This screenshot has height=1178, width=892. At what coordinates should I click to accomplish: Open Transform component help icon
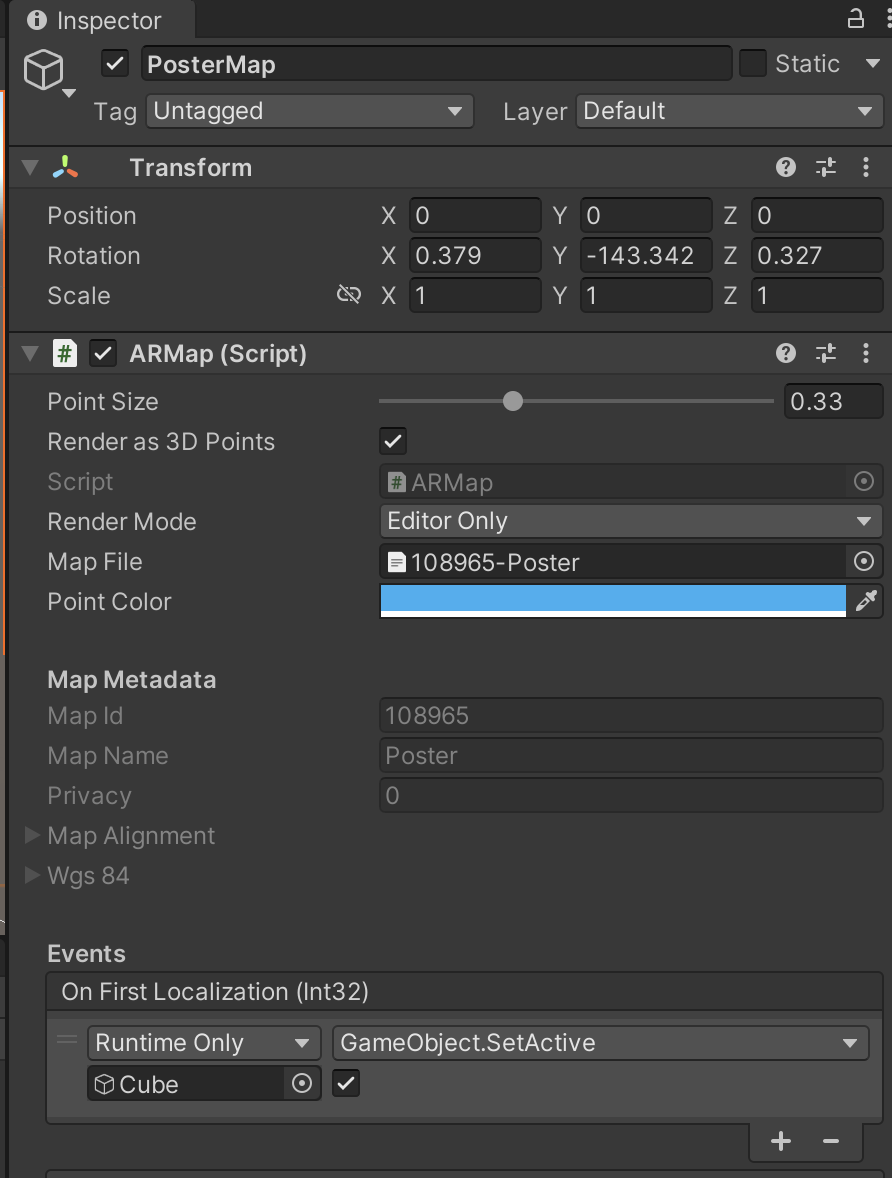[786, 167]
